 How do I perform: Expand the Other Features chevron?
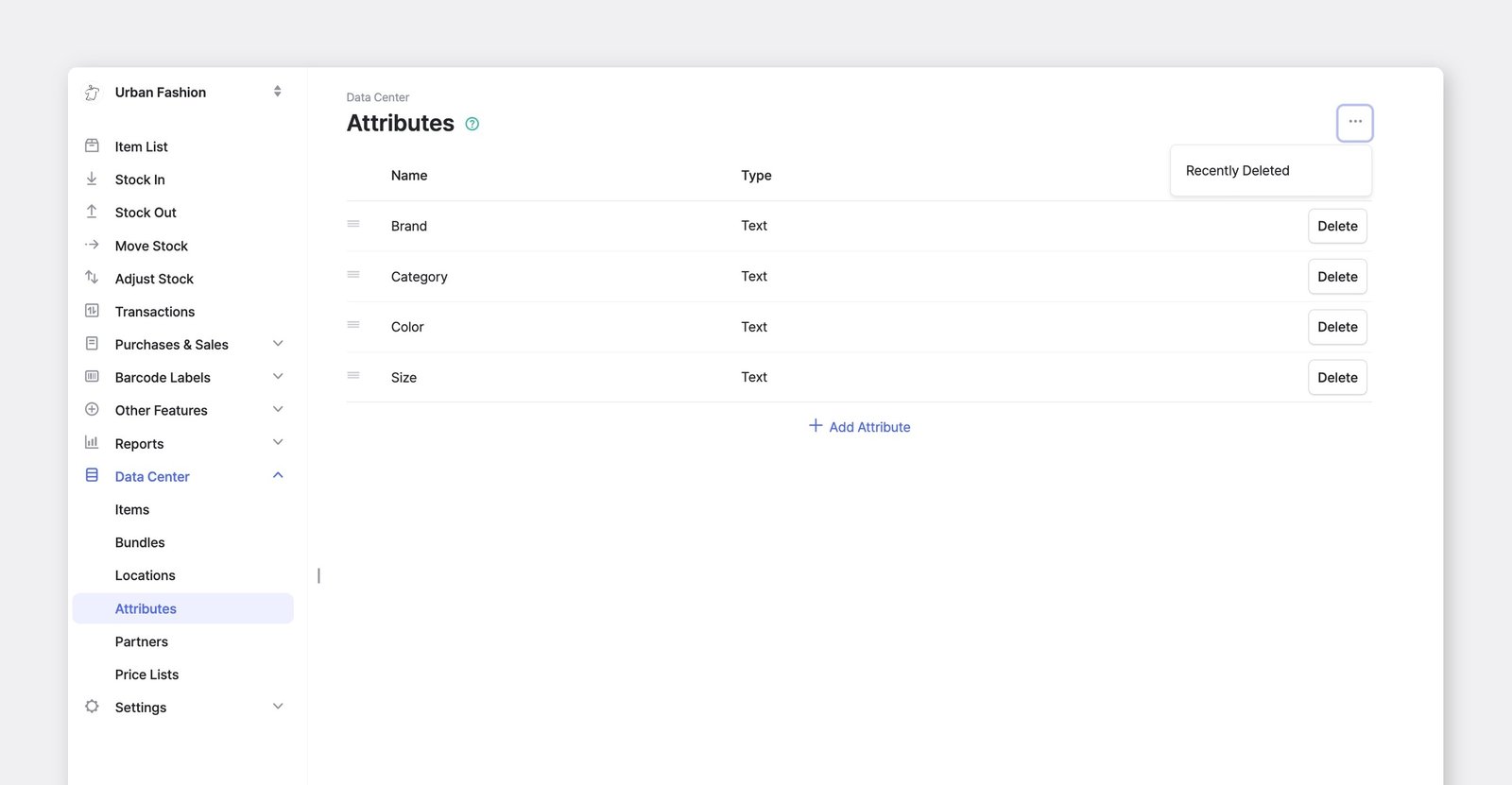point(278,410)
